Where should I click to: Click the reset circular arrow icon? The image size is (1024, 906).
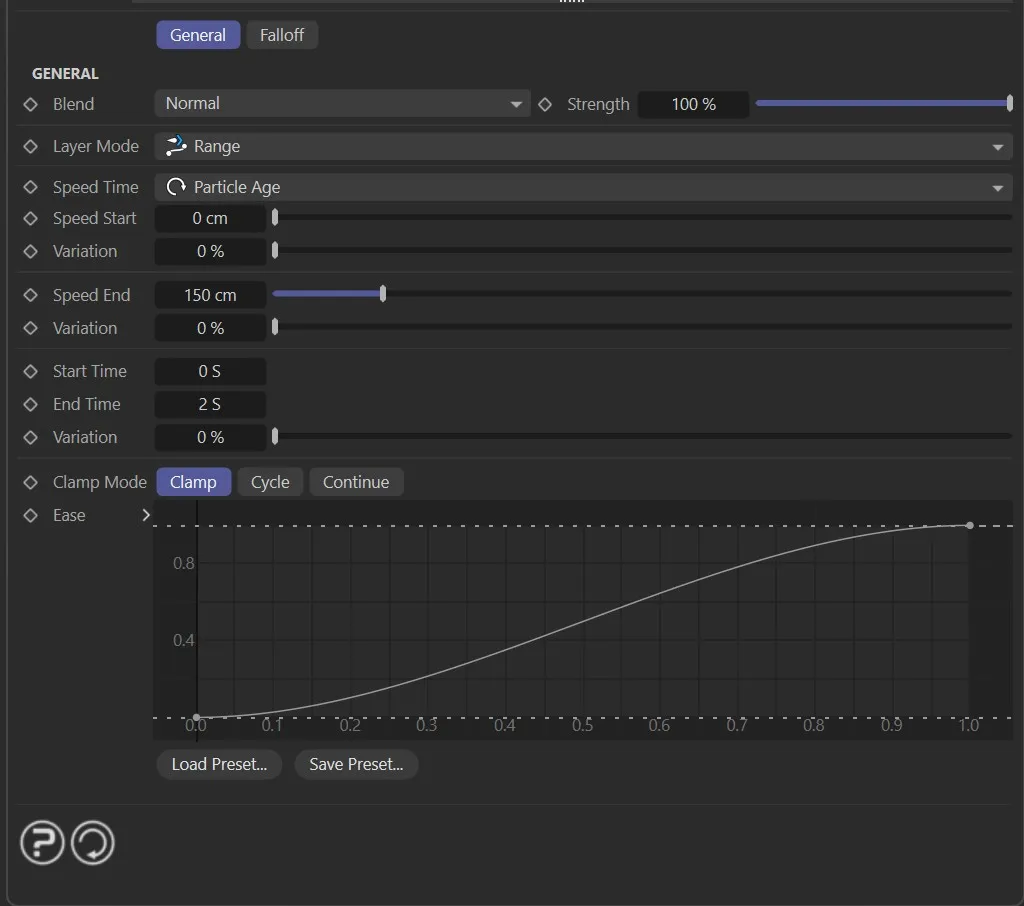click(x=93, y=843)
